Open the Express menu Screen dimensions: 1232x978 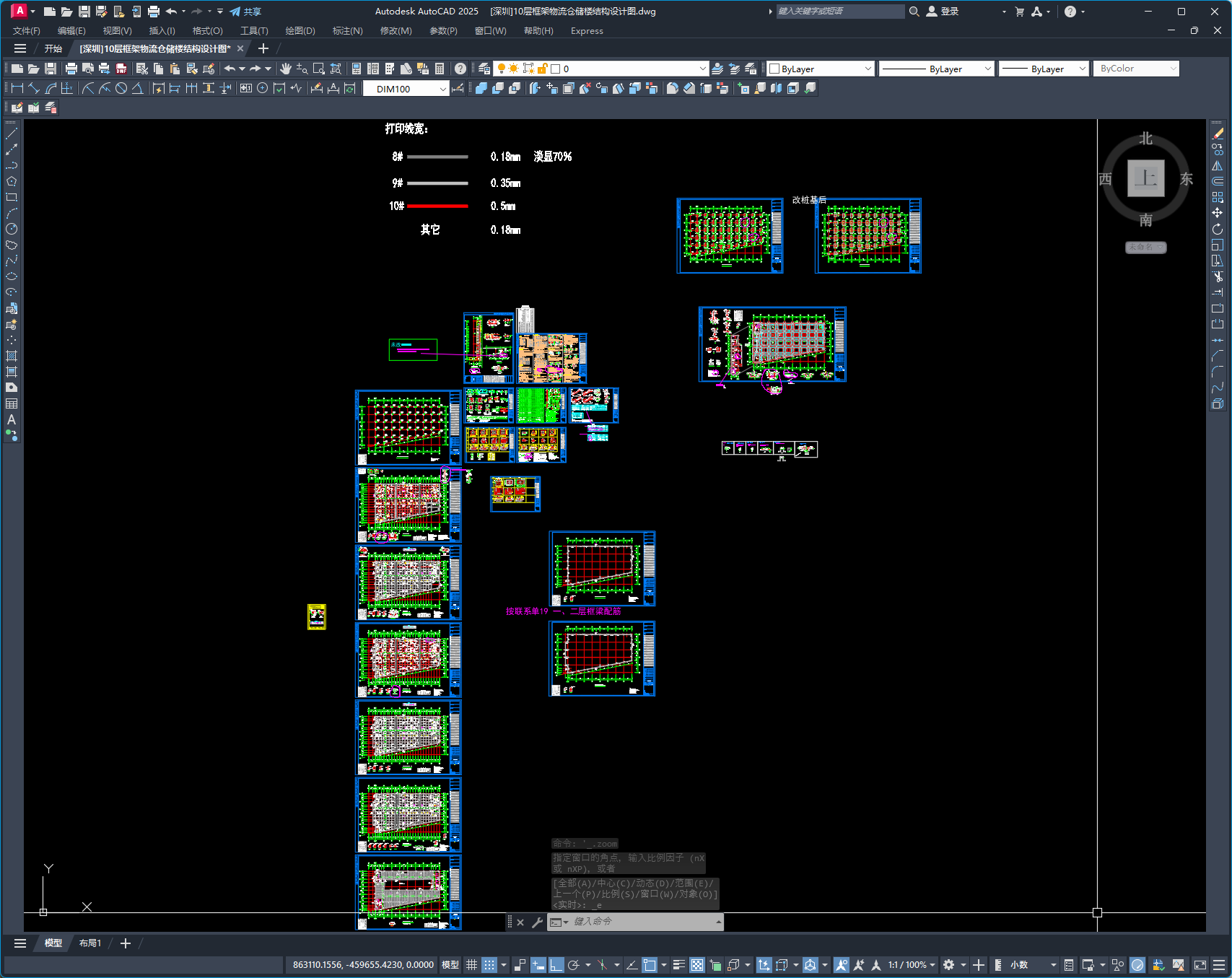587,31
